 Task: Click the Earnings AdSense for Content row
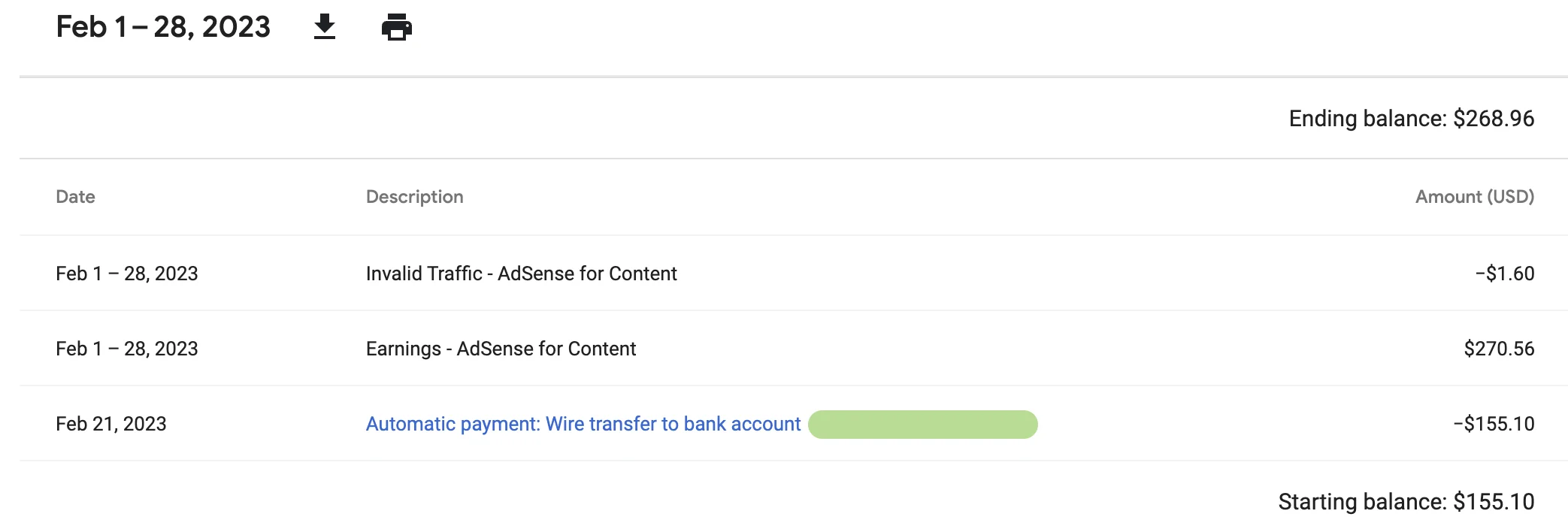coord(500,349)
